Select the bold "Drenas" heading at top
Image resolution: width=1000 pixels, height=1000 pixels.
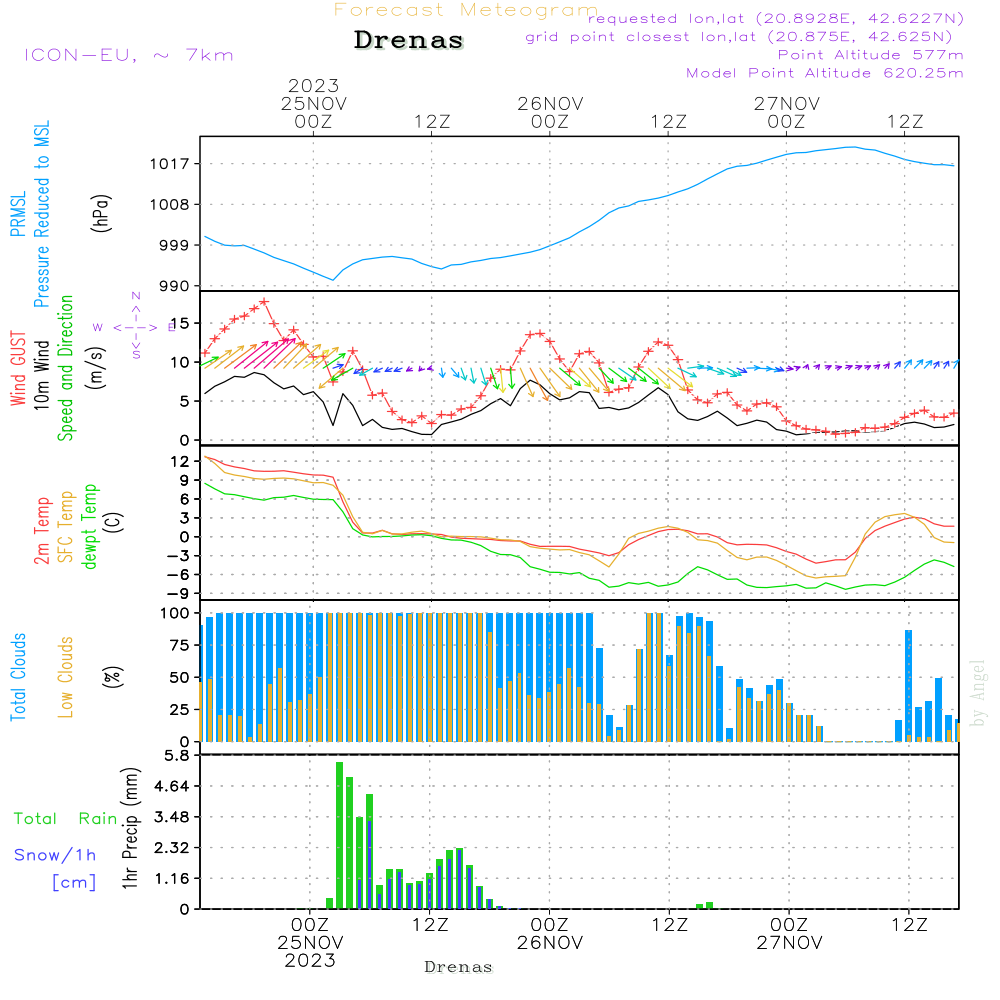pos(409,40)
